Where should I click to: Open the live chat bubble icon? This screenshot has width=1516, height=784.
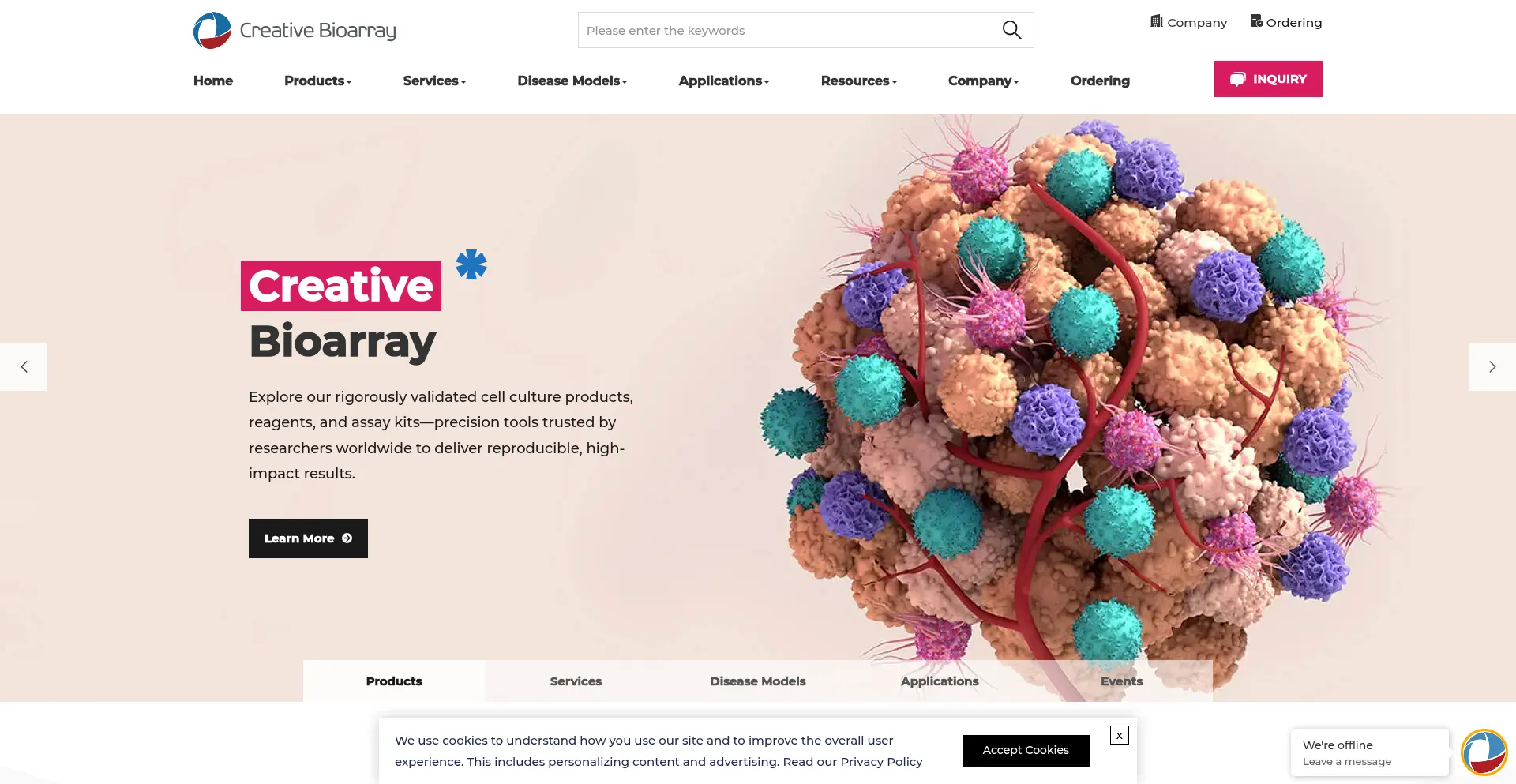[1484, 752]
